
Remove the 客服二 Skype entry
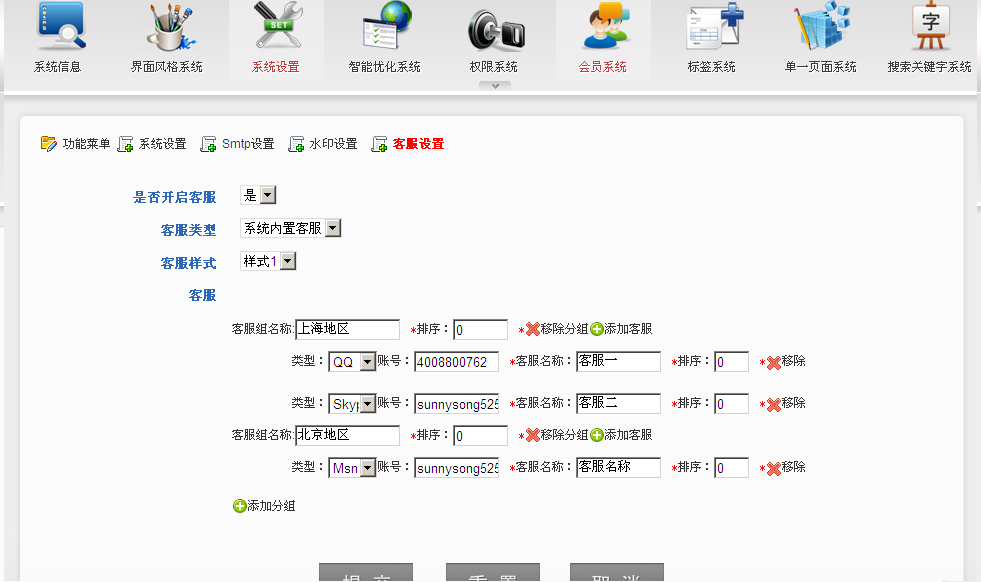(x=773, y=404)
